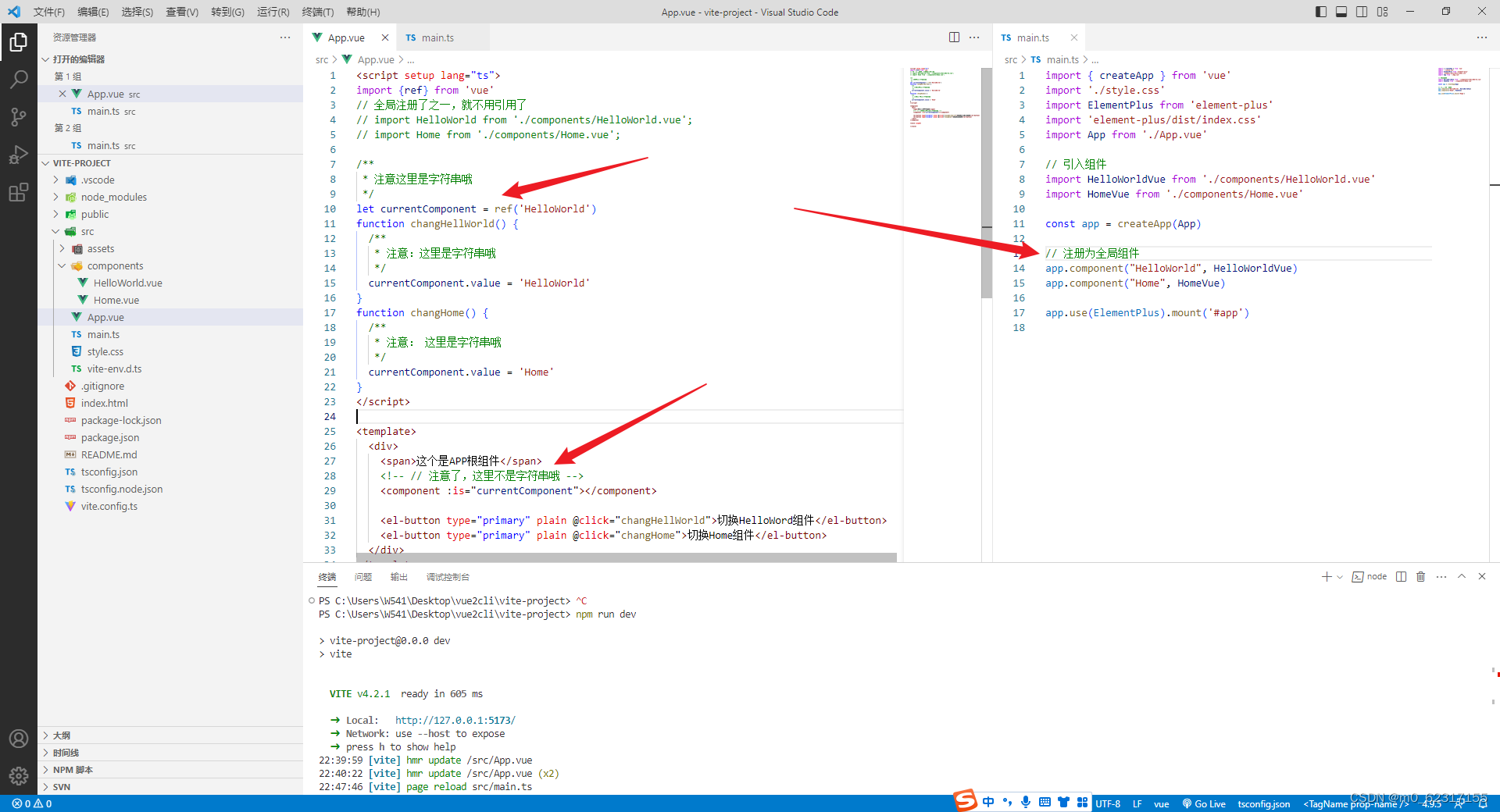Expand the SVN section

pos(170,787)
